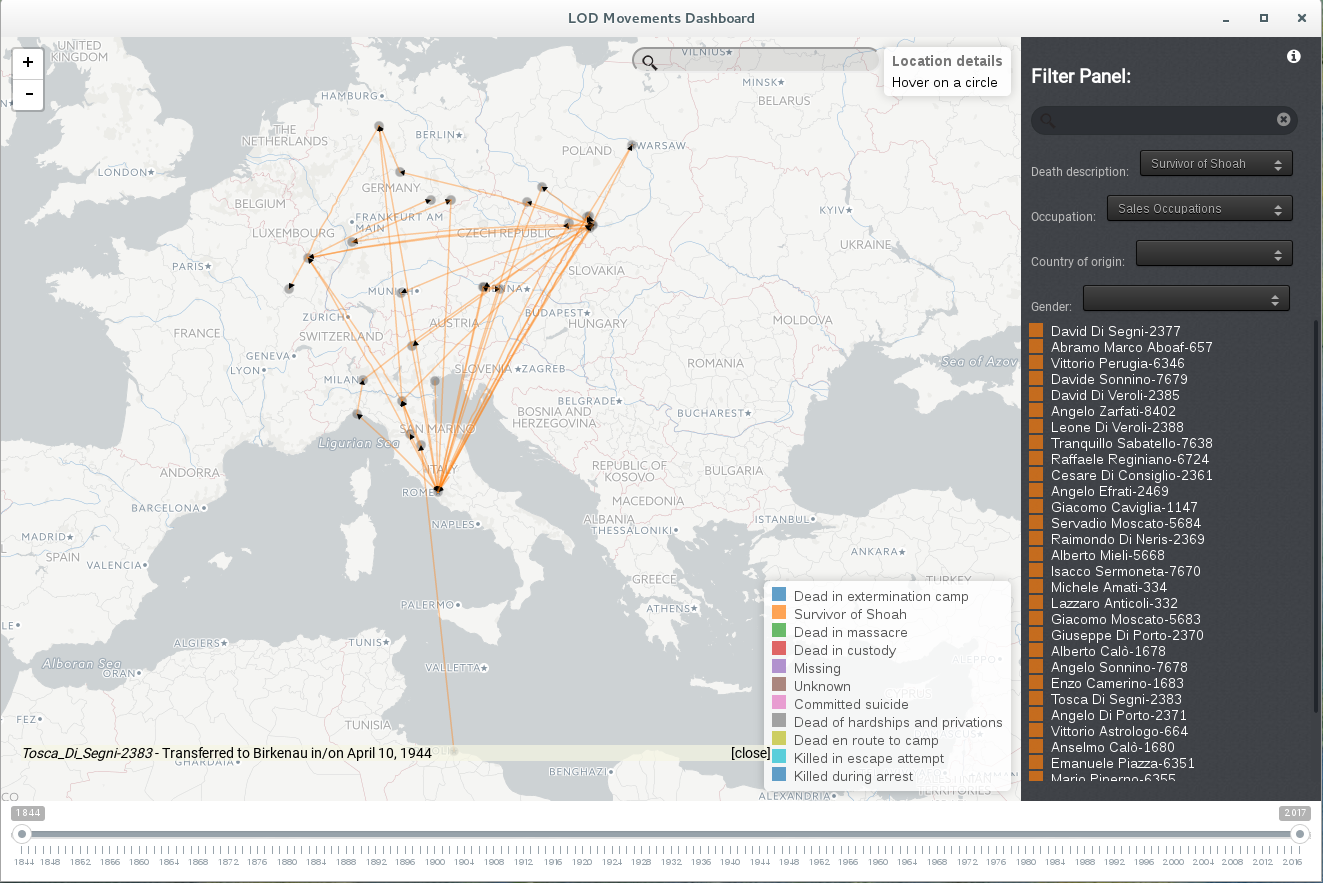Viewport: 1323px width, 883px height.
Task: Select David Di Veroli-2385 in the list
Action: 1115,395
